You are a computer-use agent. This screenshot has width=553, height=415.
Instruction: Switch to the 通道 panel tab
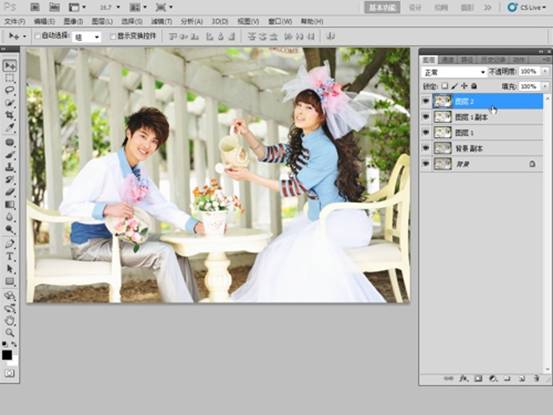[448, 60]
